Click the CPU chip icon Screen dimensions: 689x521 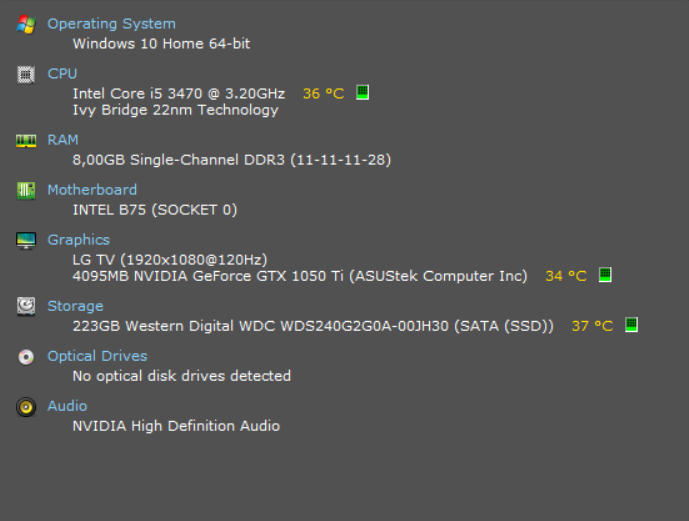26,74
